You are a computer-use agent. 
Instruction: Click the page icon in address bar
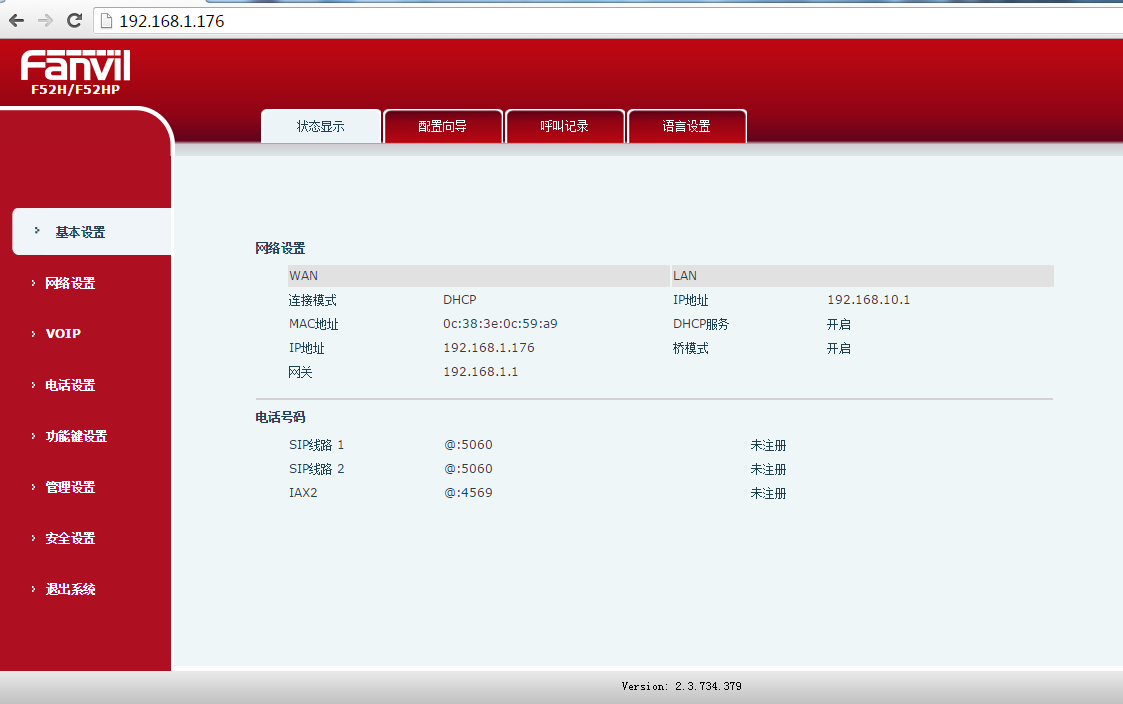click(106, 21)
